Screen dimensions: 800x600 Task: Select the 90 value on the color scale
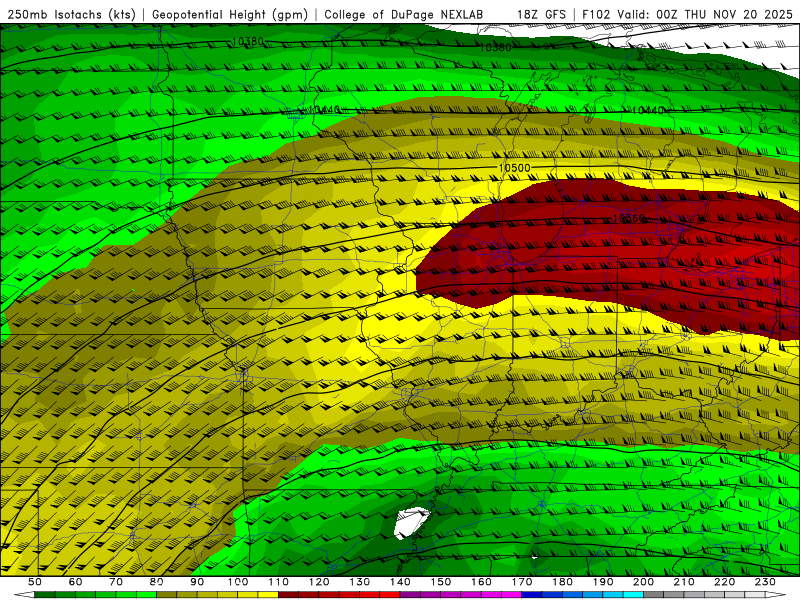197,582
